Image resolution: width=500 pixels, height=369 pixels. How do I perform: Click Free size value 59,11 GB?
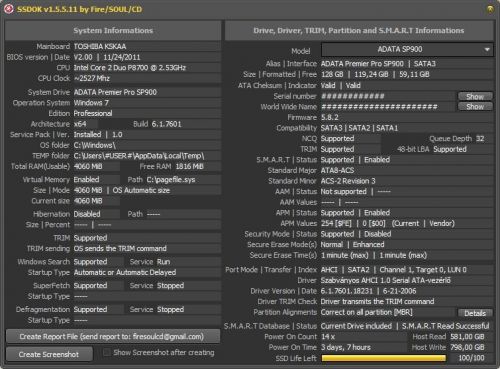[414, 74]
